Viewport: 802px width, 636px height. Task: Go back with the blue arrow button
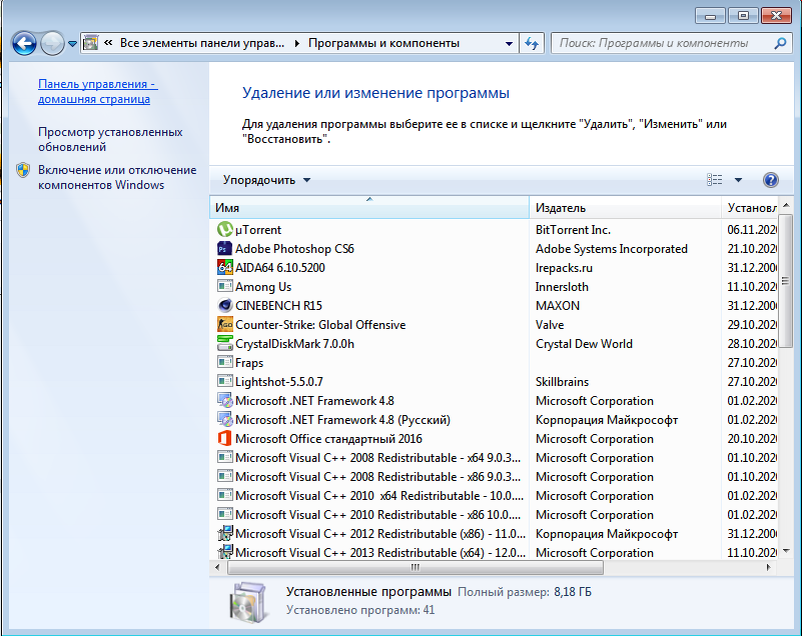coord(24,43)
